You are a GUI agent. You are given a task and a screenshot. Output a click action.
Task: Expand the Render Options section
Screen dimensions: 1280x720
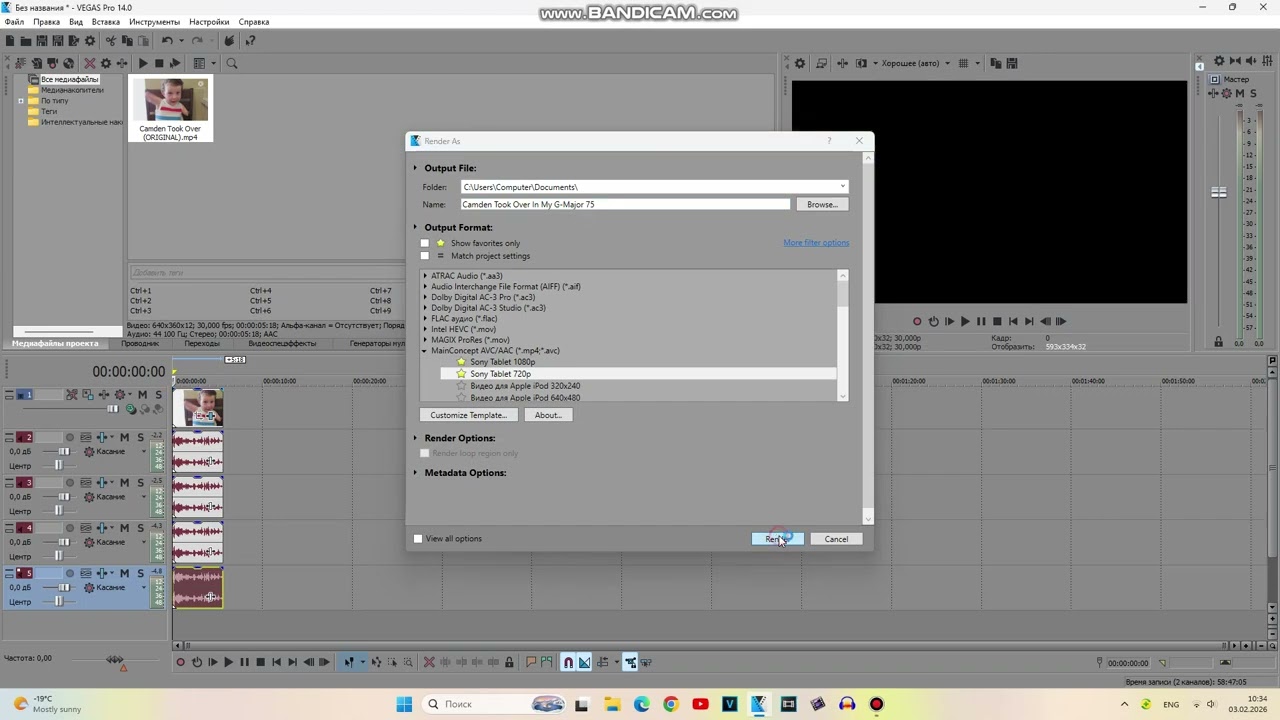point(415,438)
